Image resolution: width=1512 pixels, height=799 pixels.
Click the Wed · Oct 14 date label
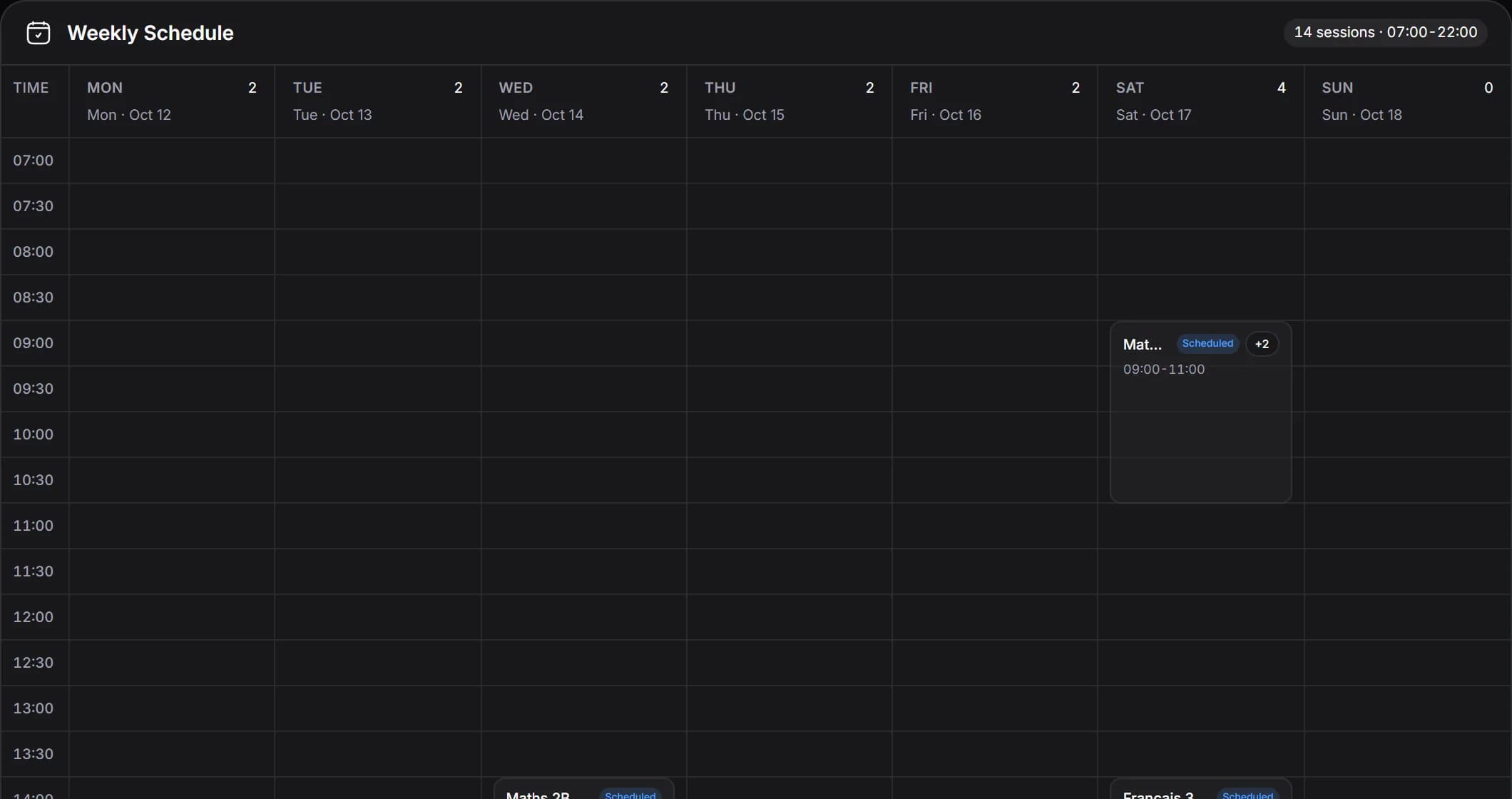(x=541, y=115)
